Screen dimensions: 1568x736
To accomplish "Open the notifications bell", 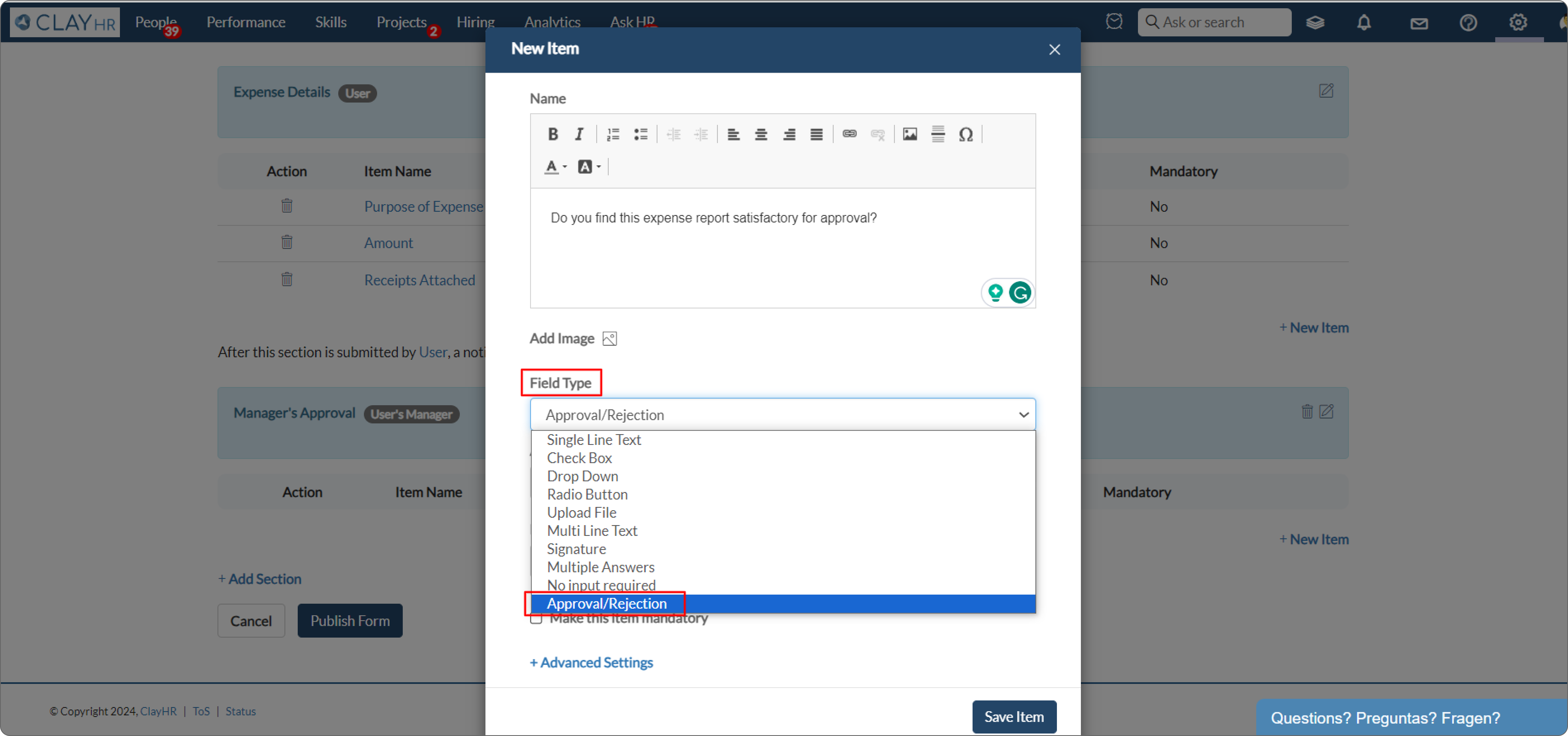I will (x=1364, y=23).
